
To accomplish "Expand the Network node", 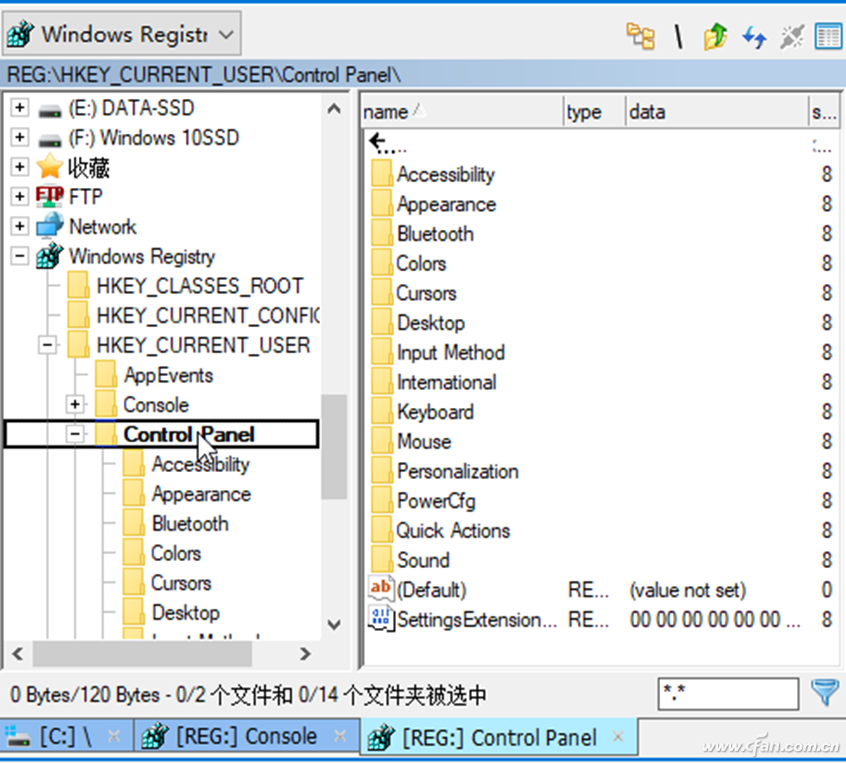I will click(x=19, y=226).
